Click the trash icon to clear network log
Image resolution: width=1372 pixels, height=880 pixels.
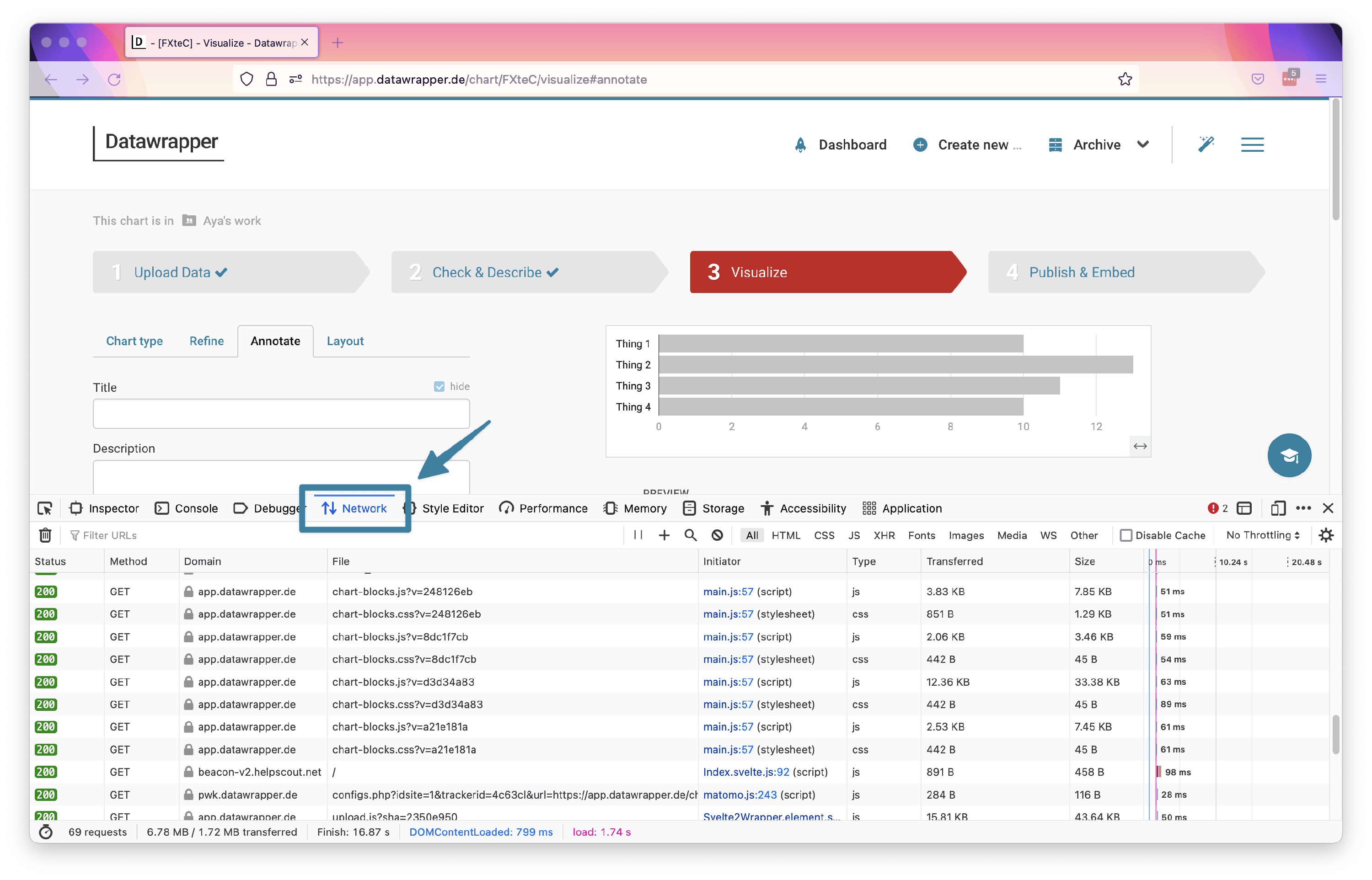pos(45,535)
